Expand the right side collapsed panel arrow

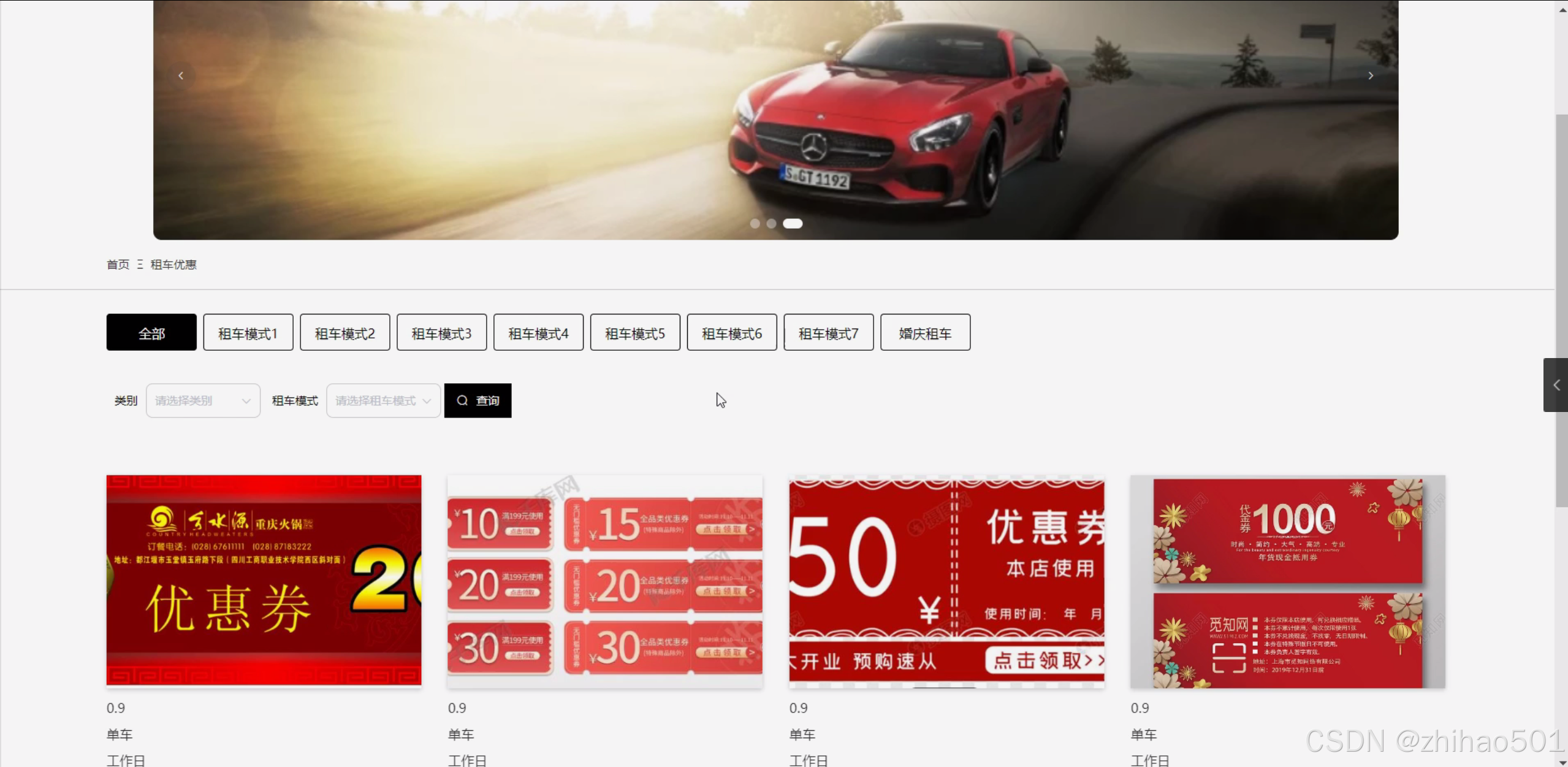(x=1556, y=385)
